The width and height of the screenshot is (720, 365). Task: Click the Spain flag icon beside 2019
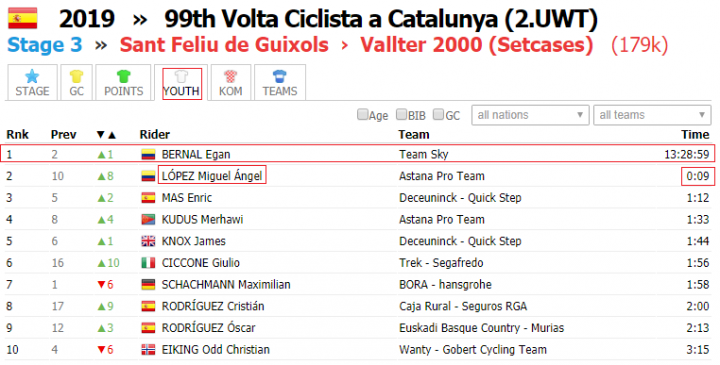[x=22, y=18]
